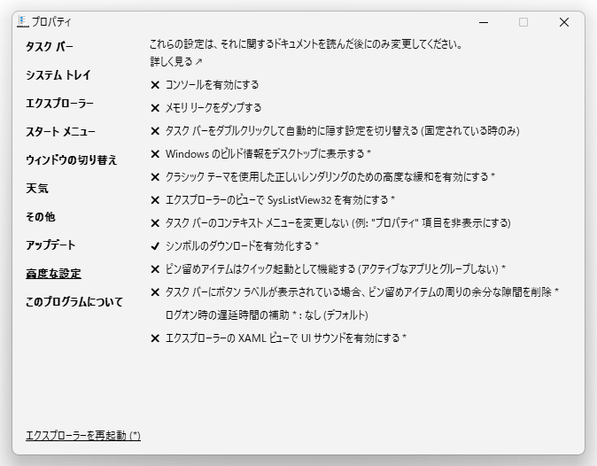597x466 pixels.
Task: Disable シンボルのダウンロードを有効化する option
Action: pyautogui.click(x=235, y=246)
